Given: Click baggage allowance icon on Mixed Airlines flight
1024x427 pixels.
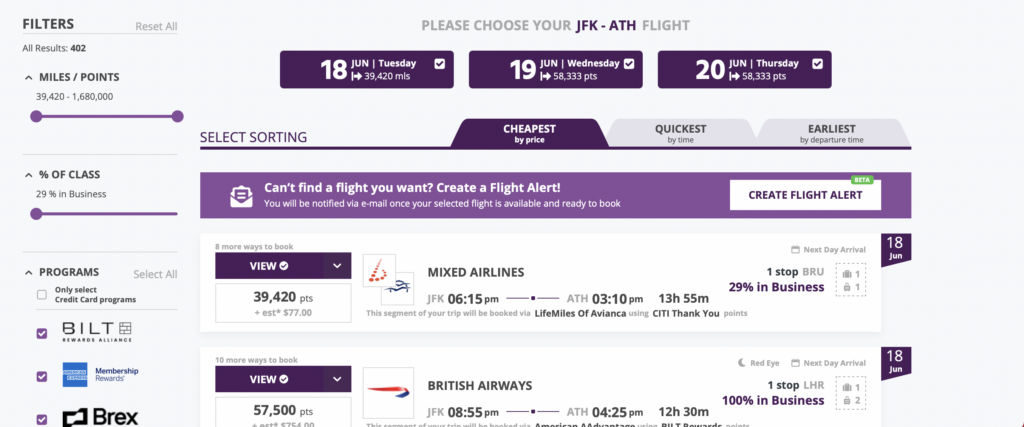Looking at the screenshot, I should click(x=850, y=281).
